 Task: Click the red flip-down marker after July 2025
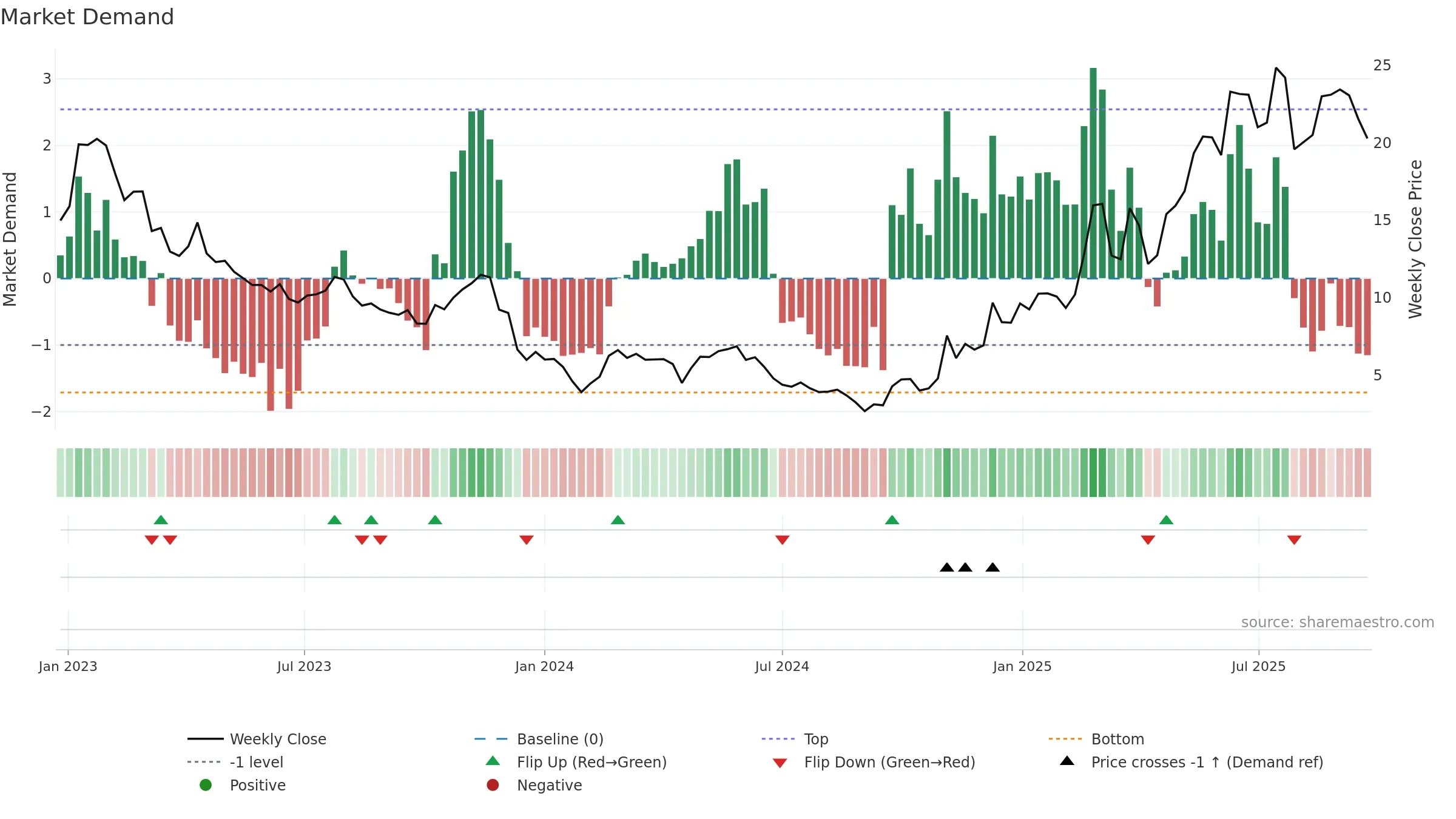(x=1294, y=540)
